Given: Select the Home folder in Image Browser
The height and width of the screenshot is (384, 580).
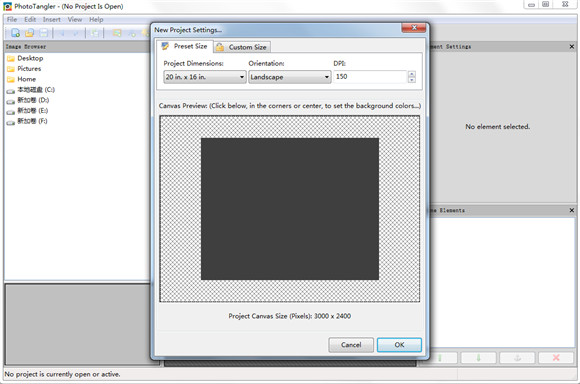Looking at the screenshot, I should [x=21, y=79].
